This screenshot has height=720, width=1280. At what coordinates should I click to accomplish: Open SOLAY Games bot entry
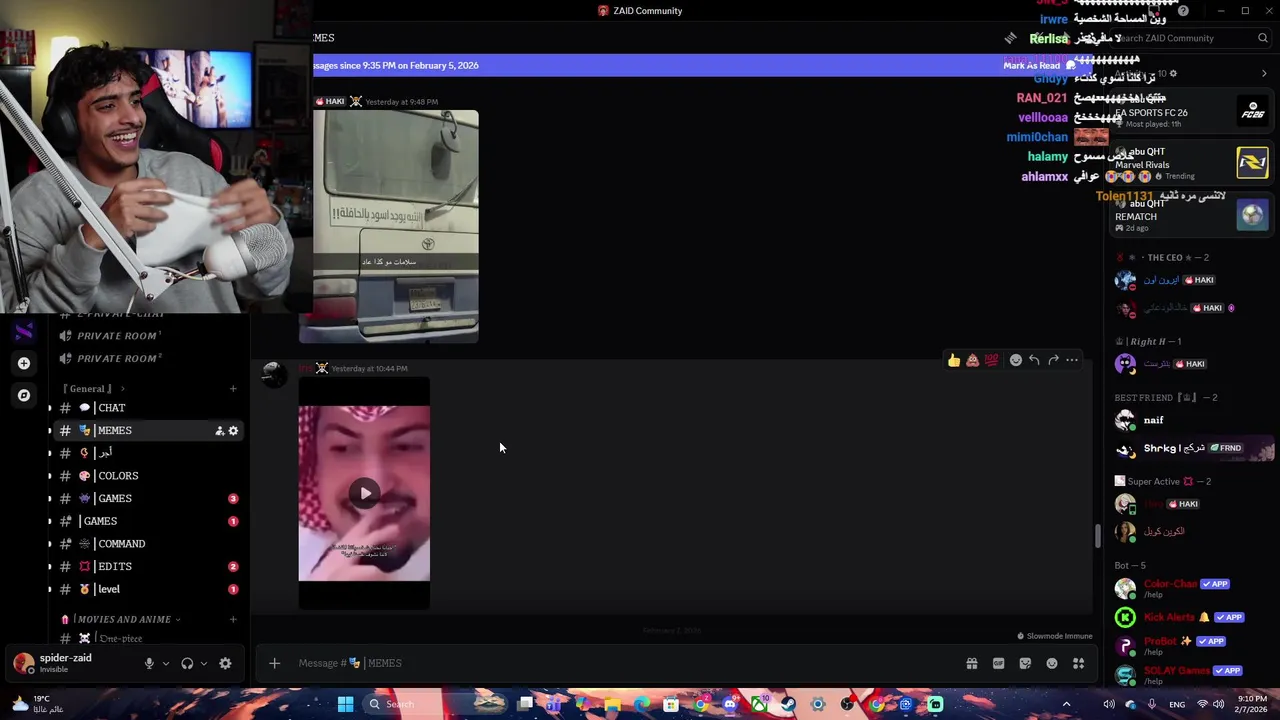click(1194, 674)
